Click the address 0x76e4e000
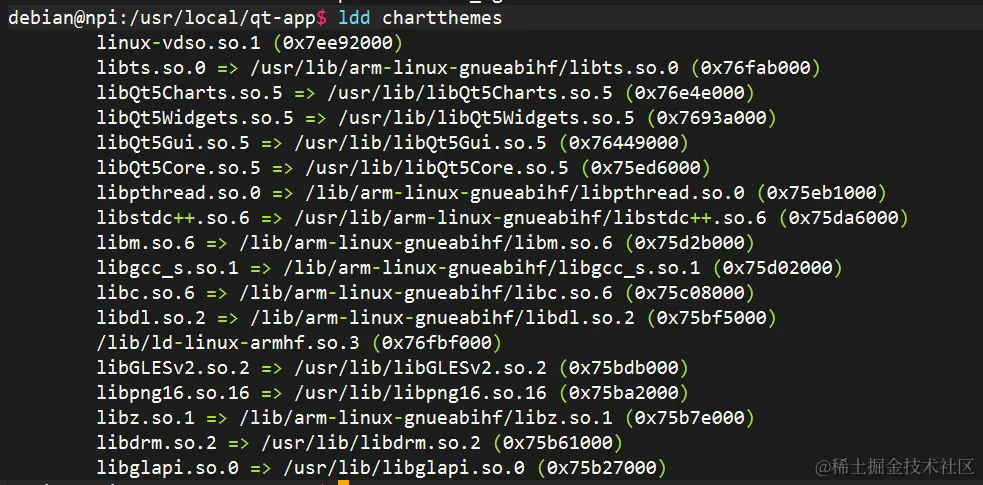The image size is (983, 485). (x=690, y=93)
